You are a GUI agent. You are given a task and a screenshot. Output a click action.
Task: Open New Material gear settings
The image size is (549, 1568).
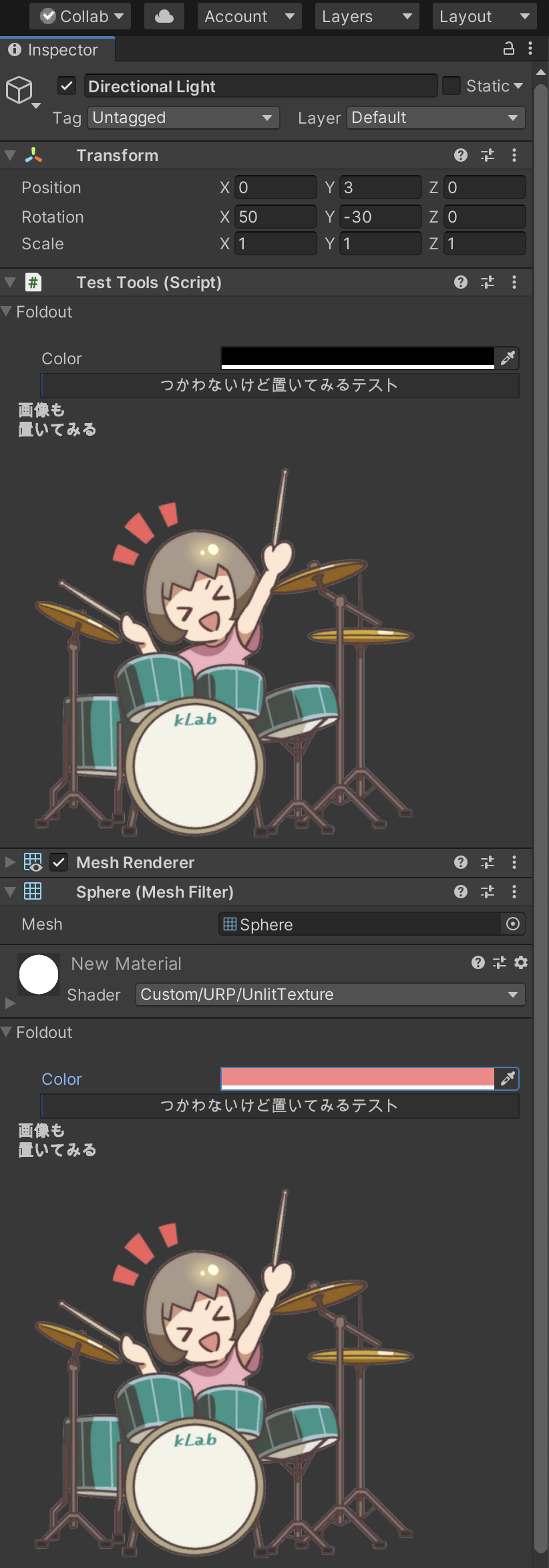[x=521, y=962]
